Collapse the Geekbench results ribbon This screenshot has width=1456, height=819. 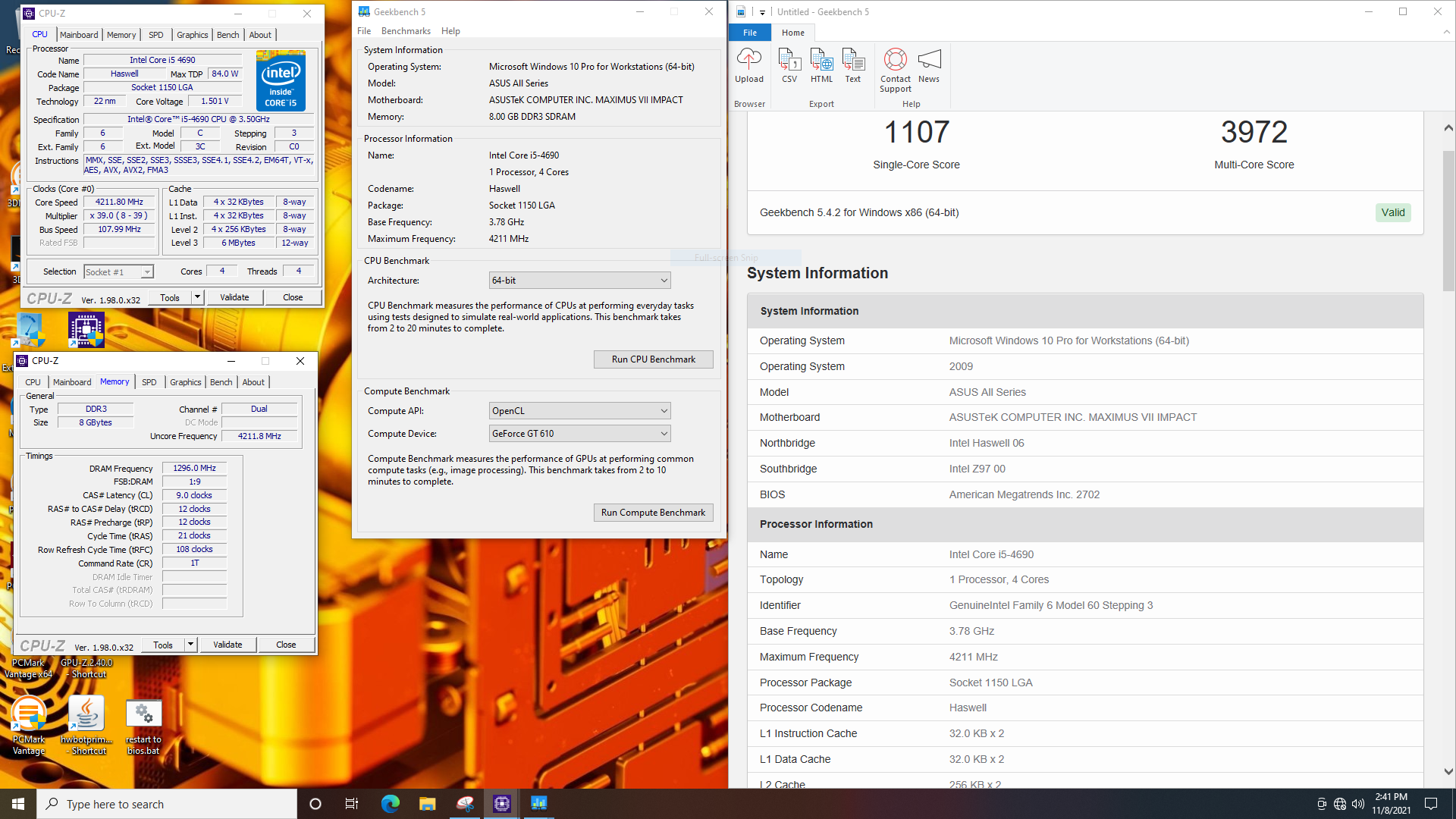pos(1446,33)
